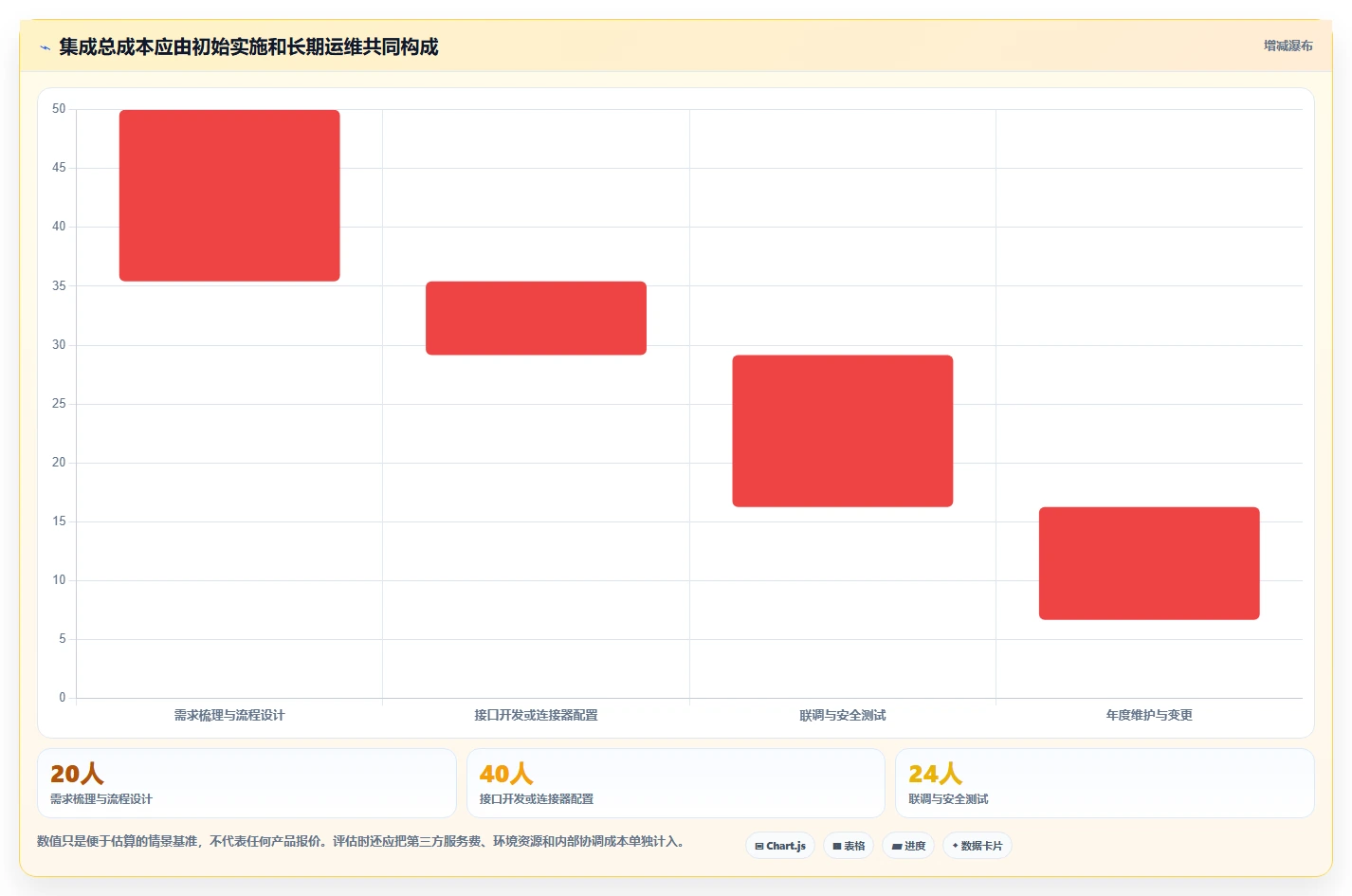Viewport: 1352px width, 896px height.
Task: Click the x-axis label 年度维护与变更
Action: pyautogui.click(x=1149, y=715)
